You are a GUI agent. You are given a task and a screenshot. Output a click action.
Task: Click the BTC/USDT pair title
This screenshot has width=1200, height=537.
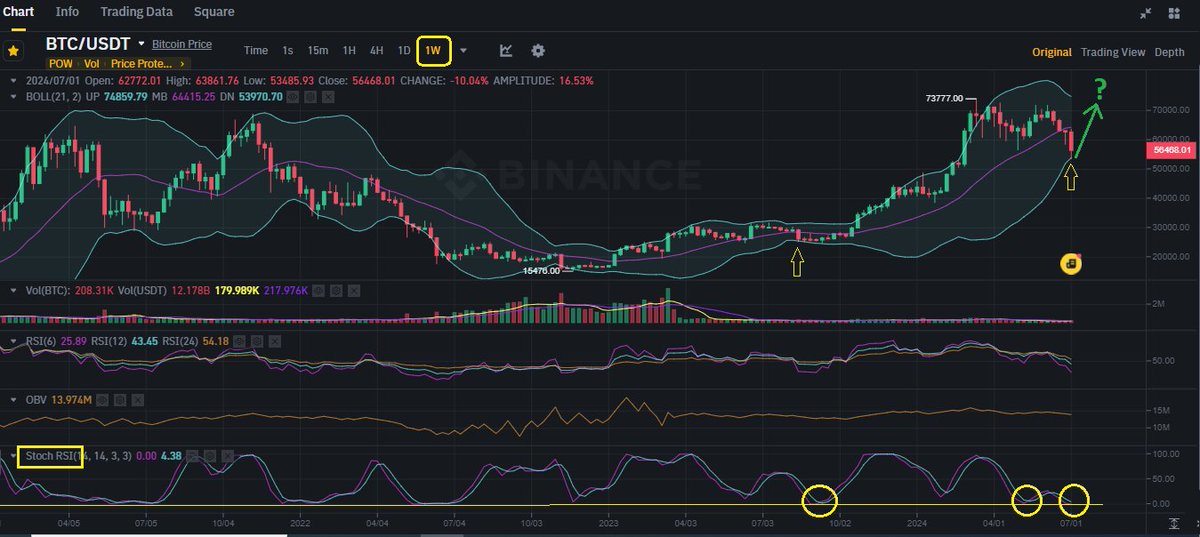[88, 44]
